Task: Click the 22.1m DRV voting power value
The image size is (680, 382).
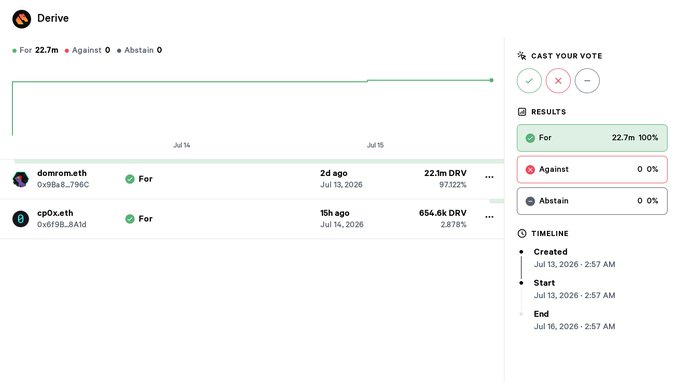Action: coord(445,173)
